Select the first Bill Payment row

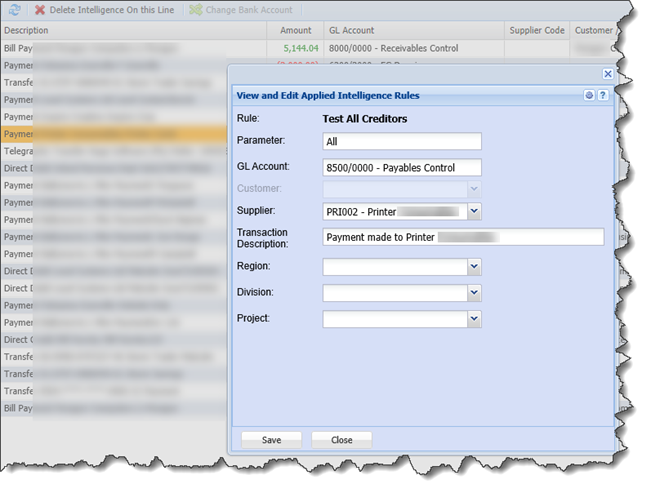click(130, 47)
